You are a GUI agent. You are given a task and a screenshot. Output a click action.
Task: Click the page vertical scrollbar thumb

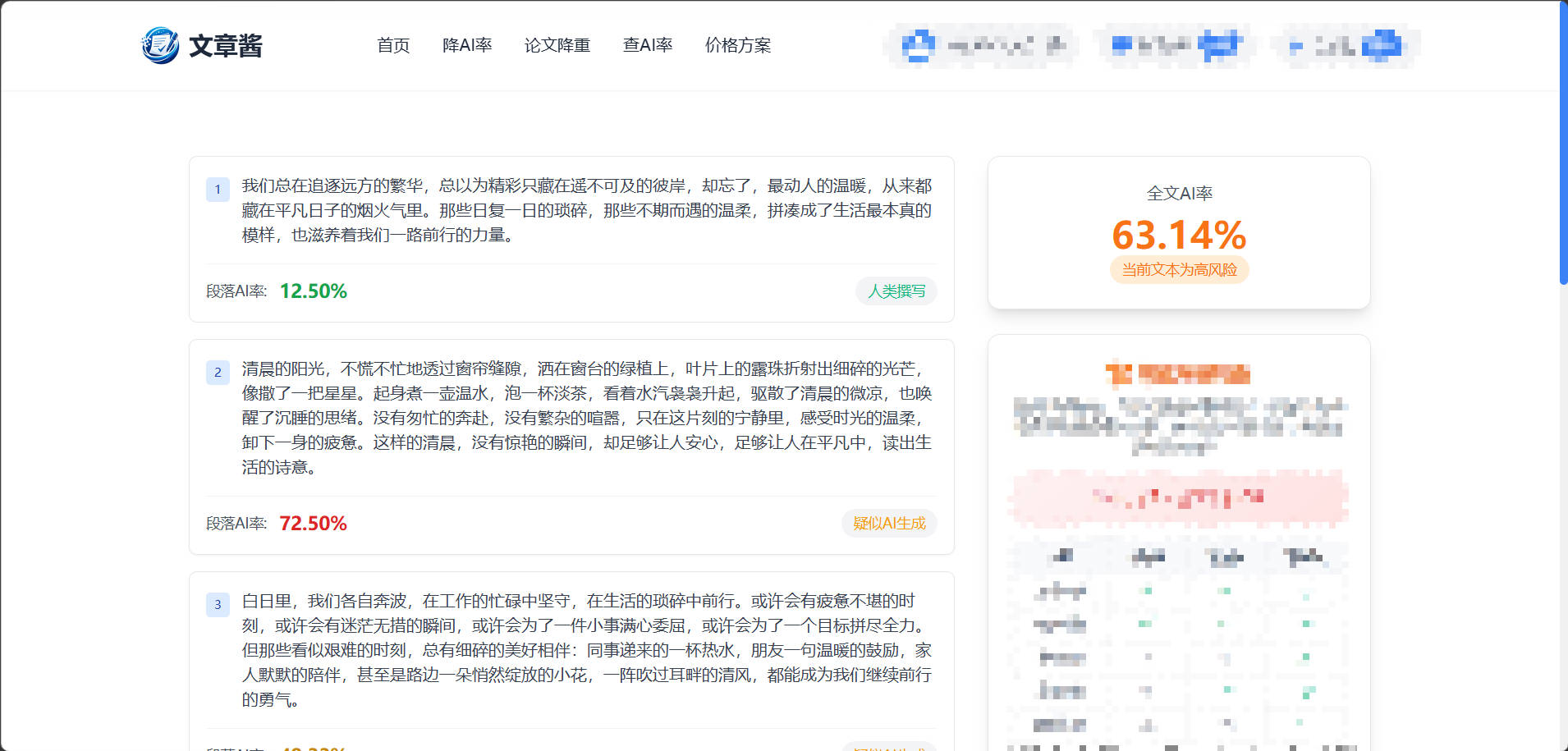pos(1563,143)
